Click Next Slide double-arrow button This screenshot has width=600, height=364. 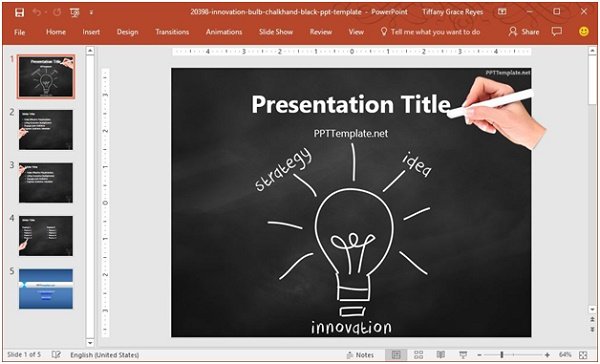point(592,329)
